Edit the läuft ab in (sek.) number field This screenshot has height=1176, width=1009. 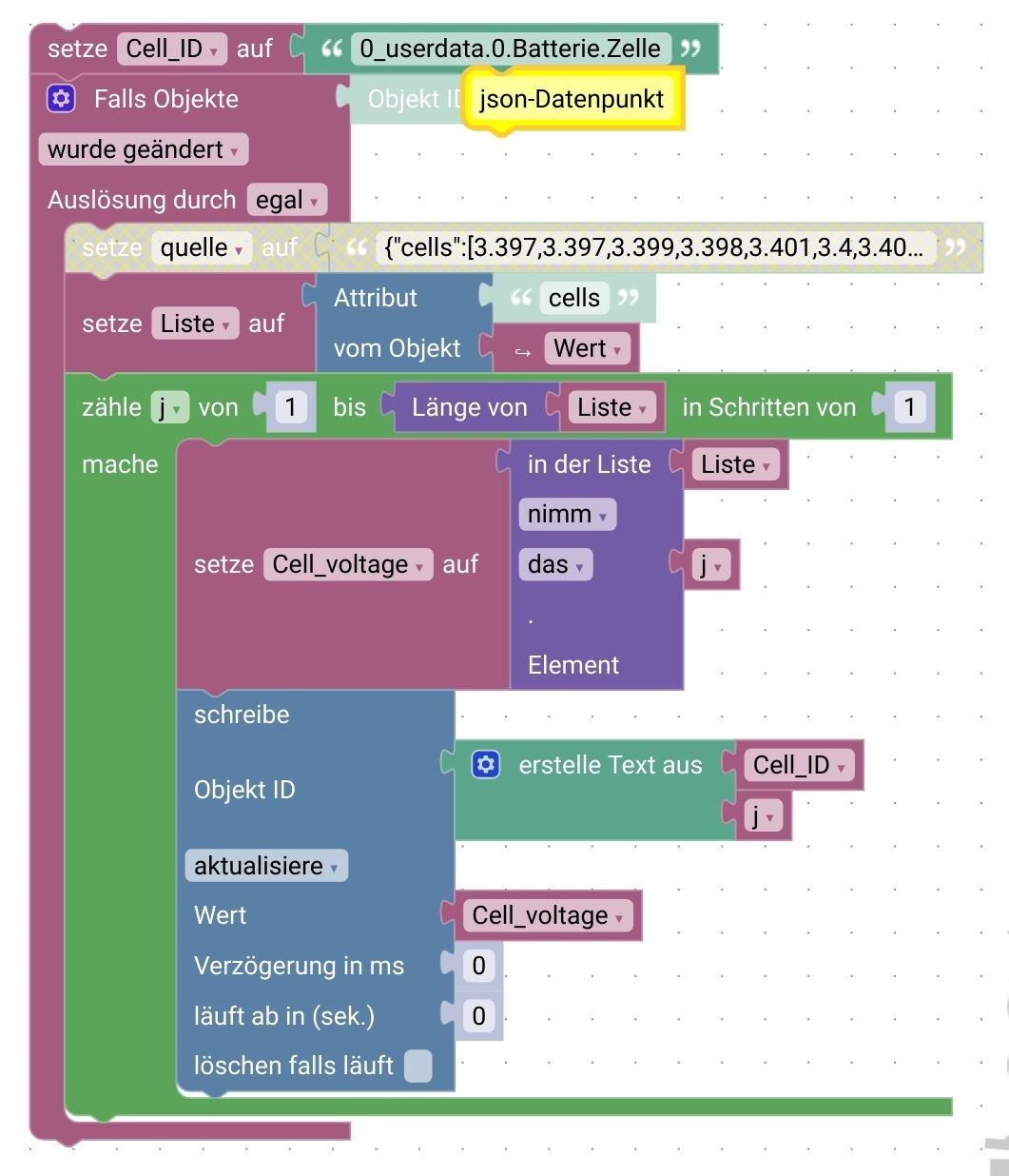click(x=479, y=1015)
